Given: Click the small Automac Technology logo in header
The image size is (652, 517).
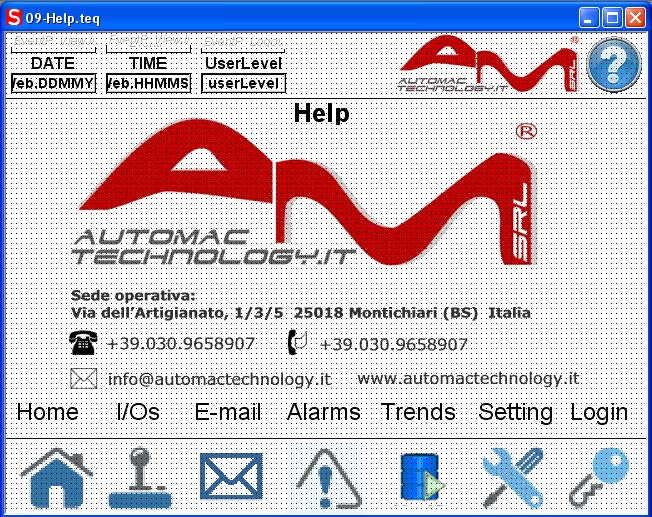Looking at the screenshot, I should pyautogui.click(x=488, y=64).
